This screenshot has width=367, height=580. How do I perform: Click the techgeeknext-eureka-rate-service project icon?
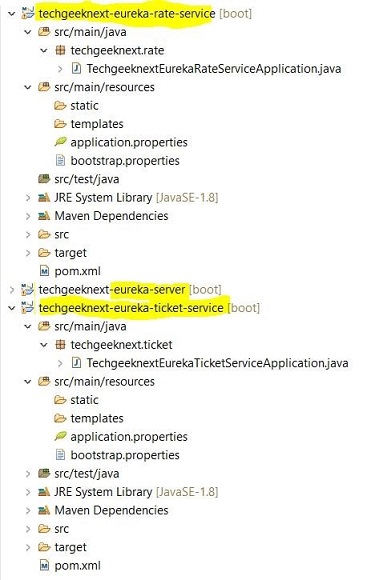27,13
